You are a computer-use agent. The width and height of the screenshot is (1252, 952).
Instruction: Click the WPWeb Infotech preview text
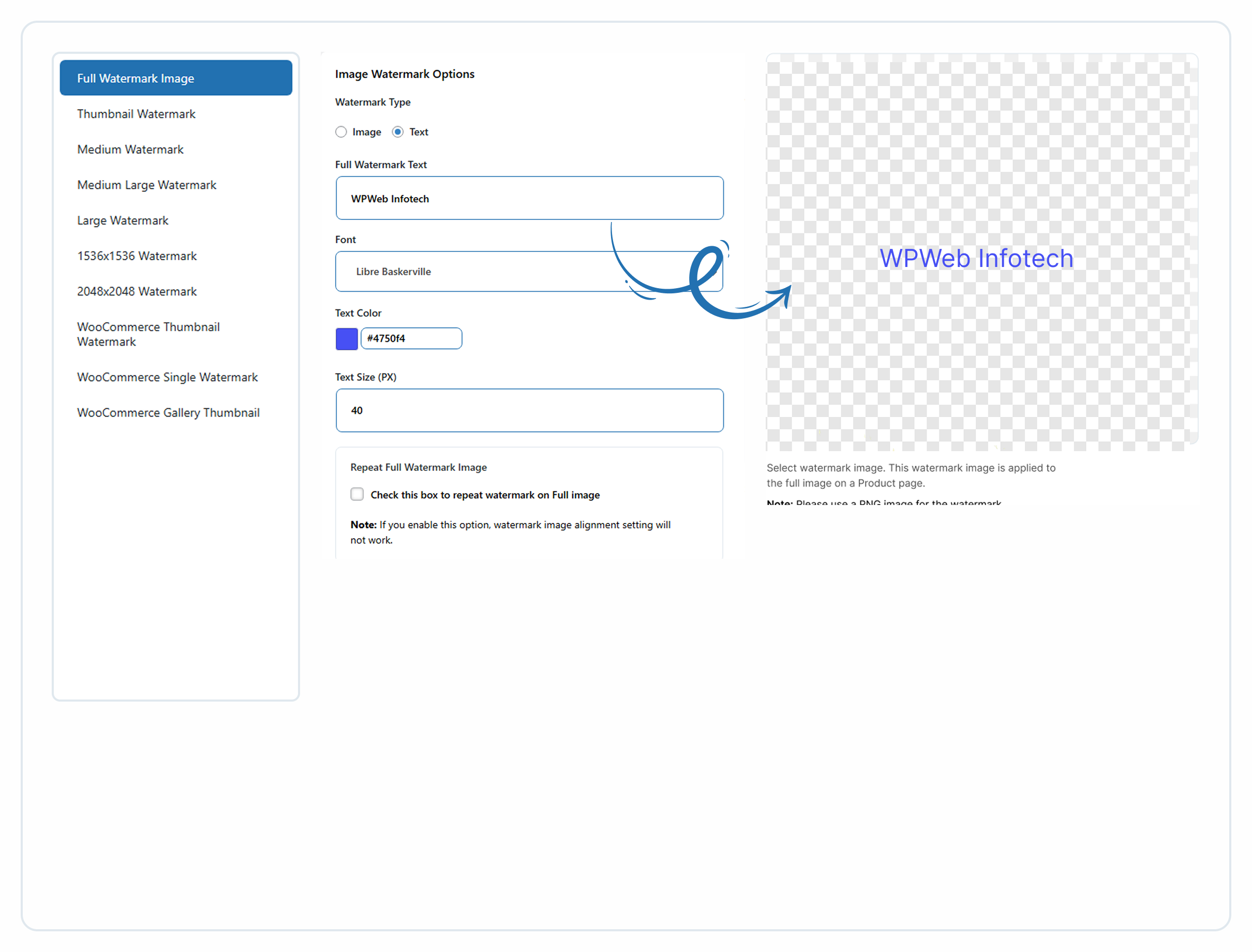pos(976,258)
